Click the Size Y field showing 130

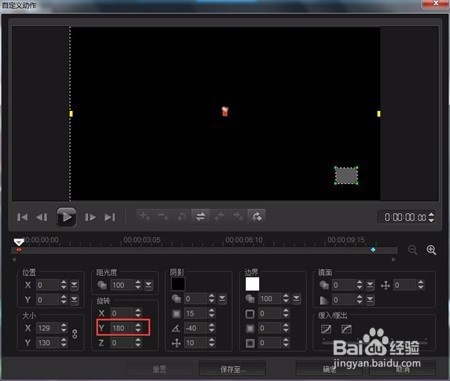[x=48, y=343]
